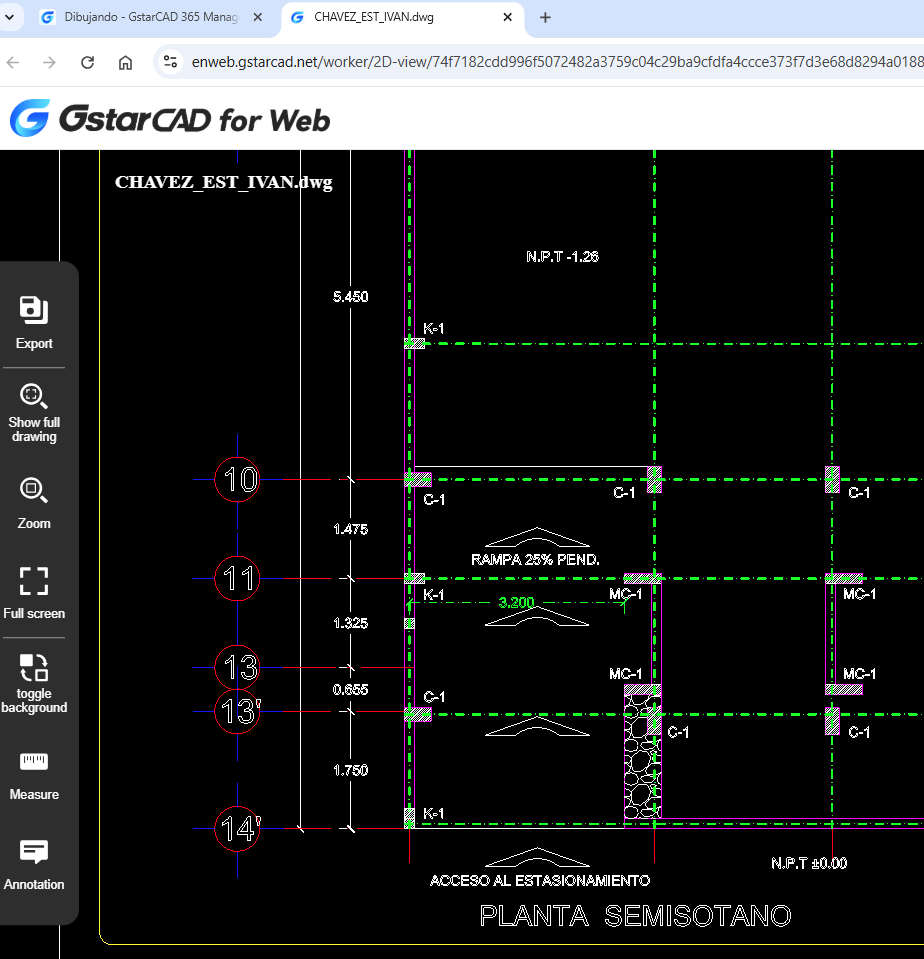Viewport: 924px width, 959px height.
Task: Close the Dibujando GstarCAD tab
Action: [x=258, y=18]
